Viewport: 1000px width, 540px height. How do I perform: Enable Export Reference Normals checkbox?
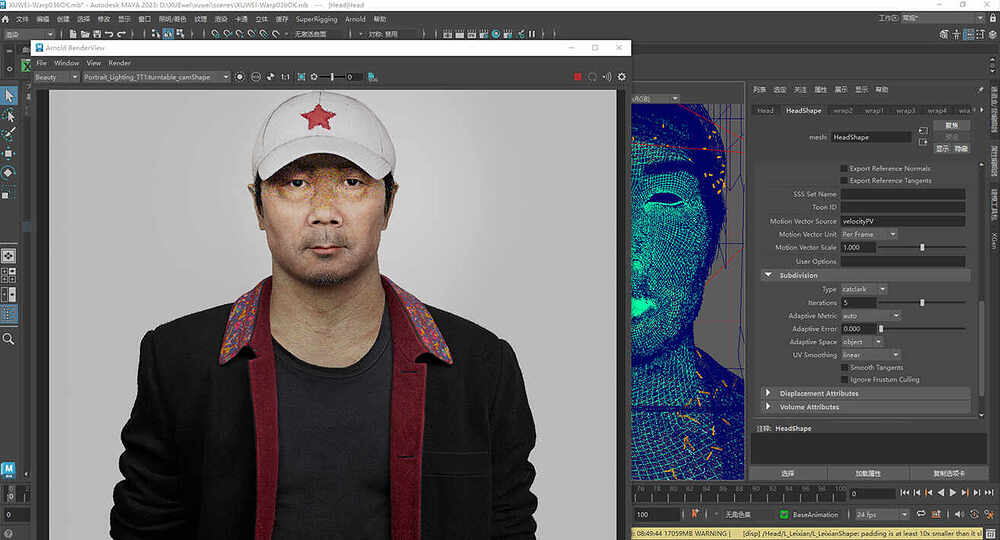(x=844, y=168)
